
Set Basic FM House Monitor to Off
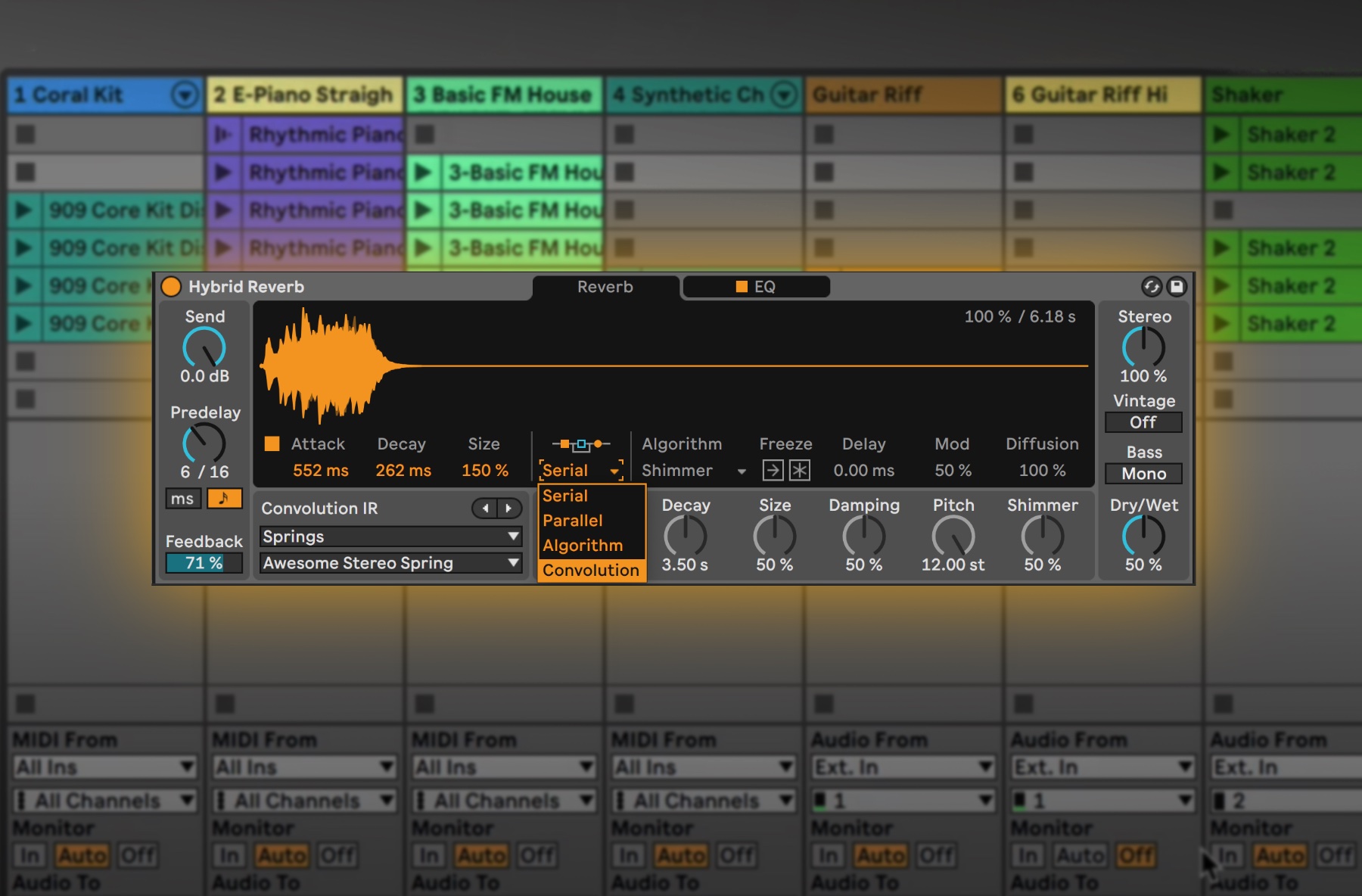[x=537, y=856]
